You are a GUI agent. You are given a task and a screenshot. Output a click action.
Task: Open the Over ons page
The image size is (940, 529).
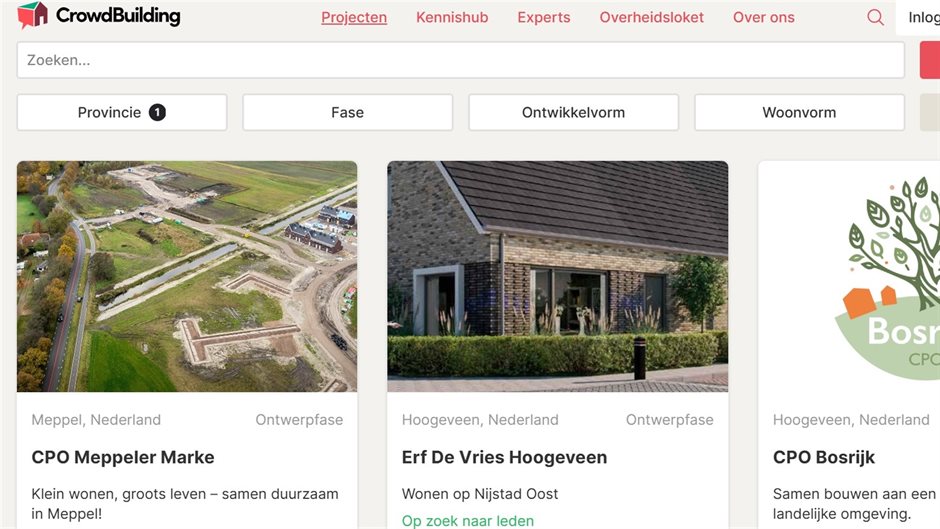[x=764, y=17]
